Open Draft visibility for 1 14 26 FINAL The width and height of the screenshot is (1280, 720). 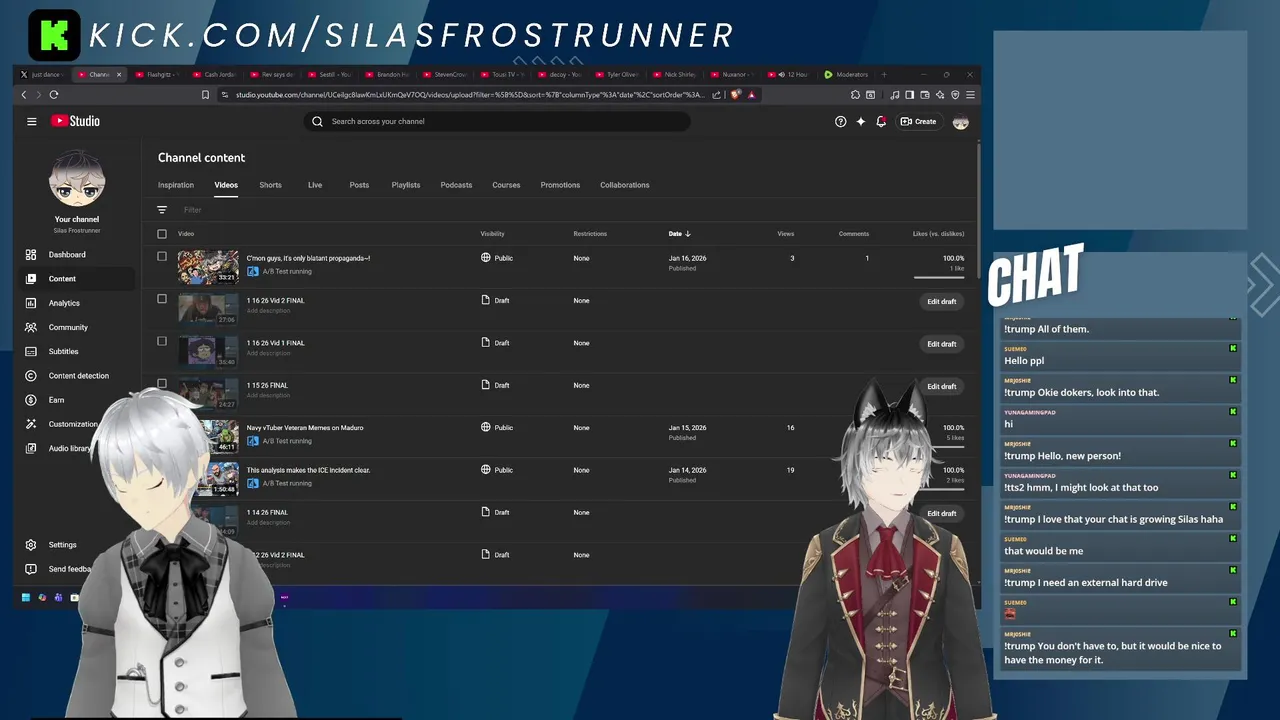point(495,512)
